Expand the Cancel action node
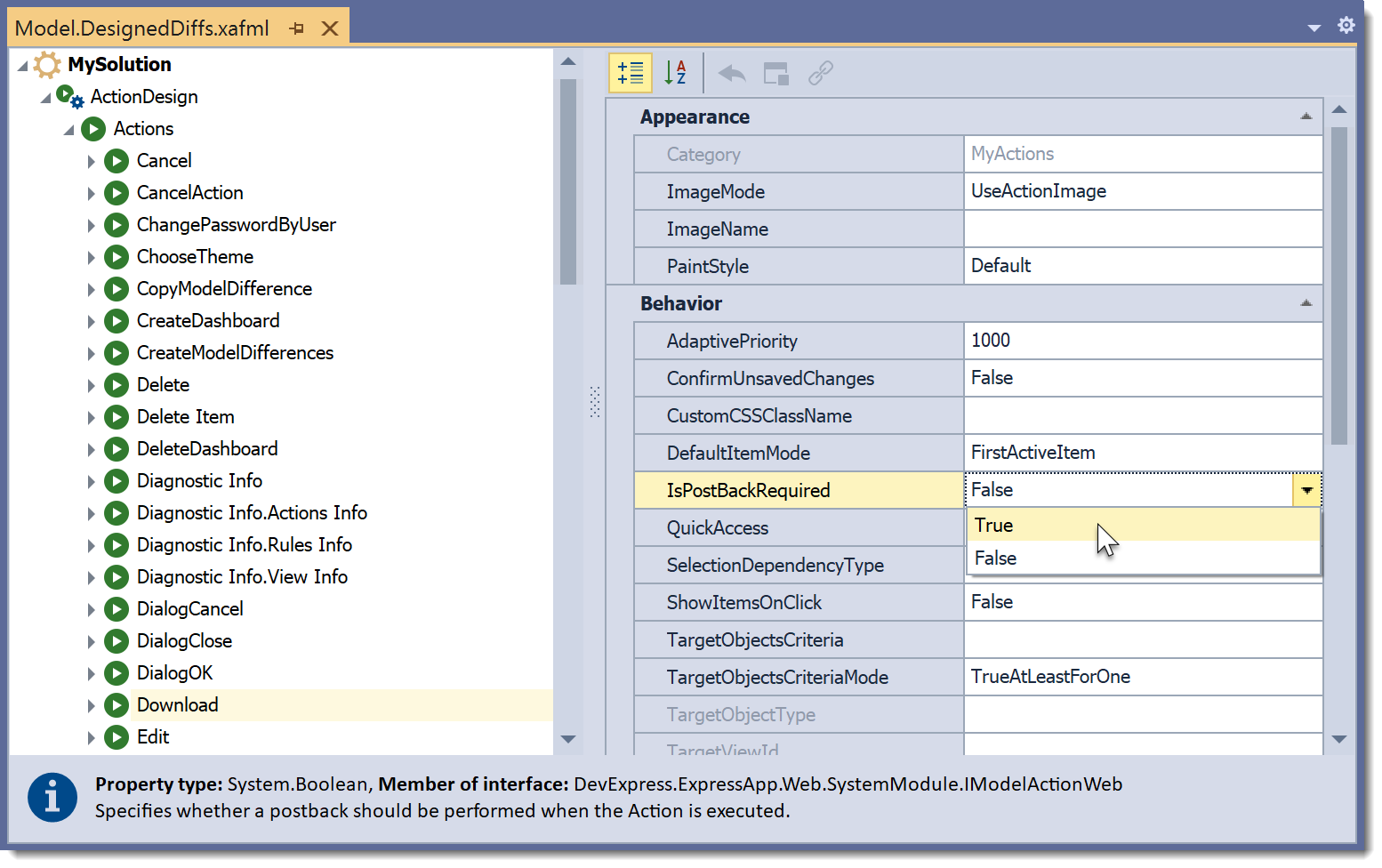This screenshot has height=868, width=1382. point(92,161)
